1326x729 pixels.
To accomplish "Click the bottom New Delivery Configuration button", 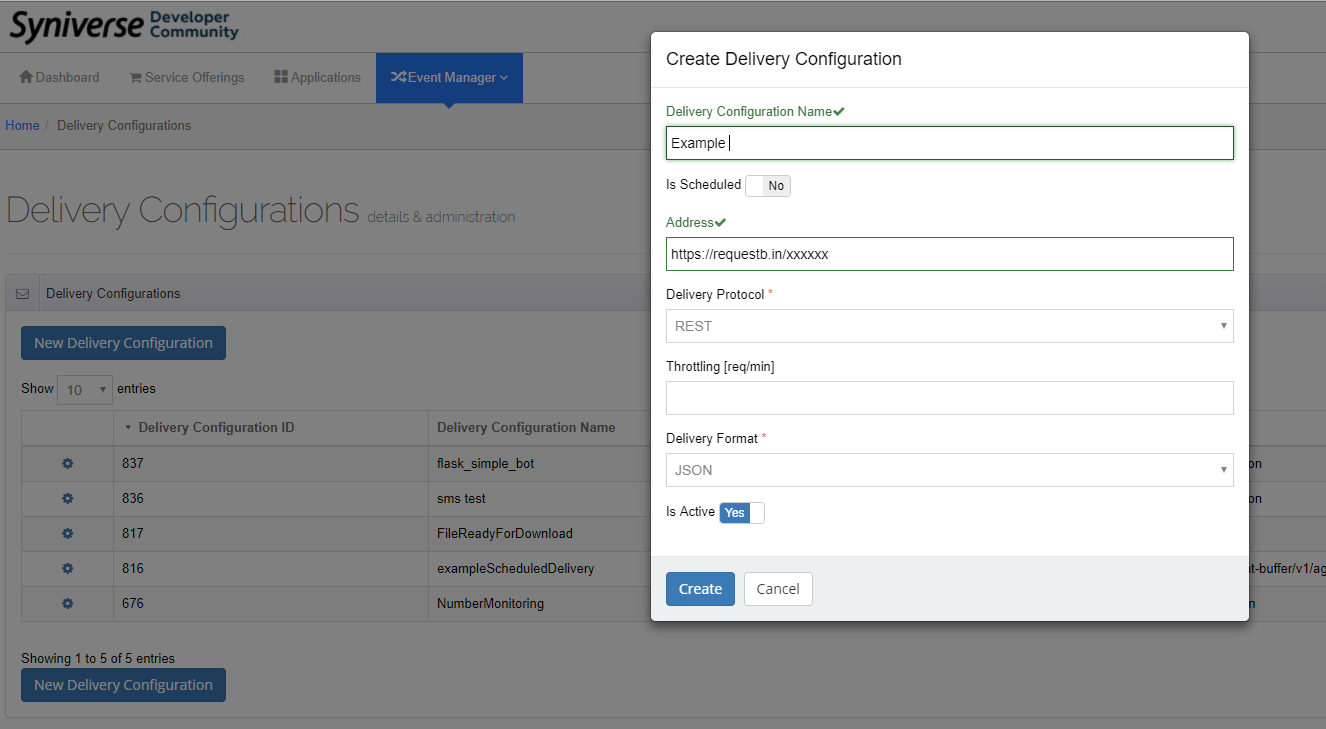I will point(123,685).
